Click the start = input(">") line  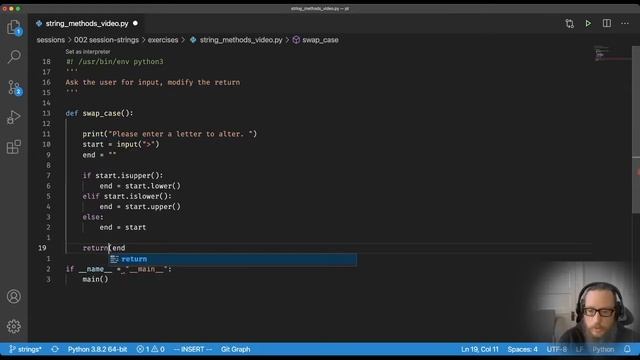click(121, 144)
